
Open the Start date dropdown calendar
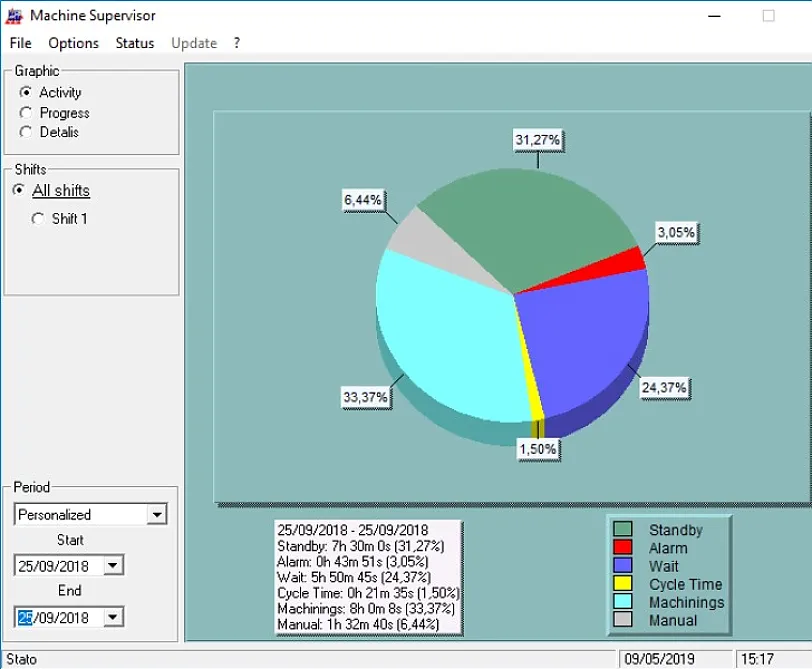pyautogui.click(x=112, y=566)
